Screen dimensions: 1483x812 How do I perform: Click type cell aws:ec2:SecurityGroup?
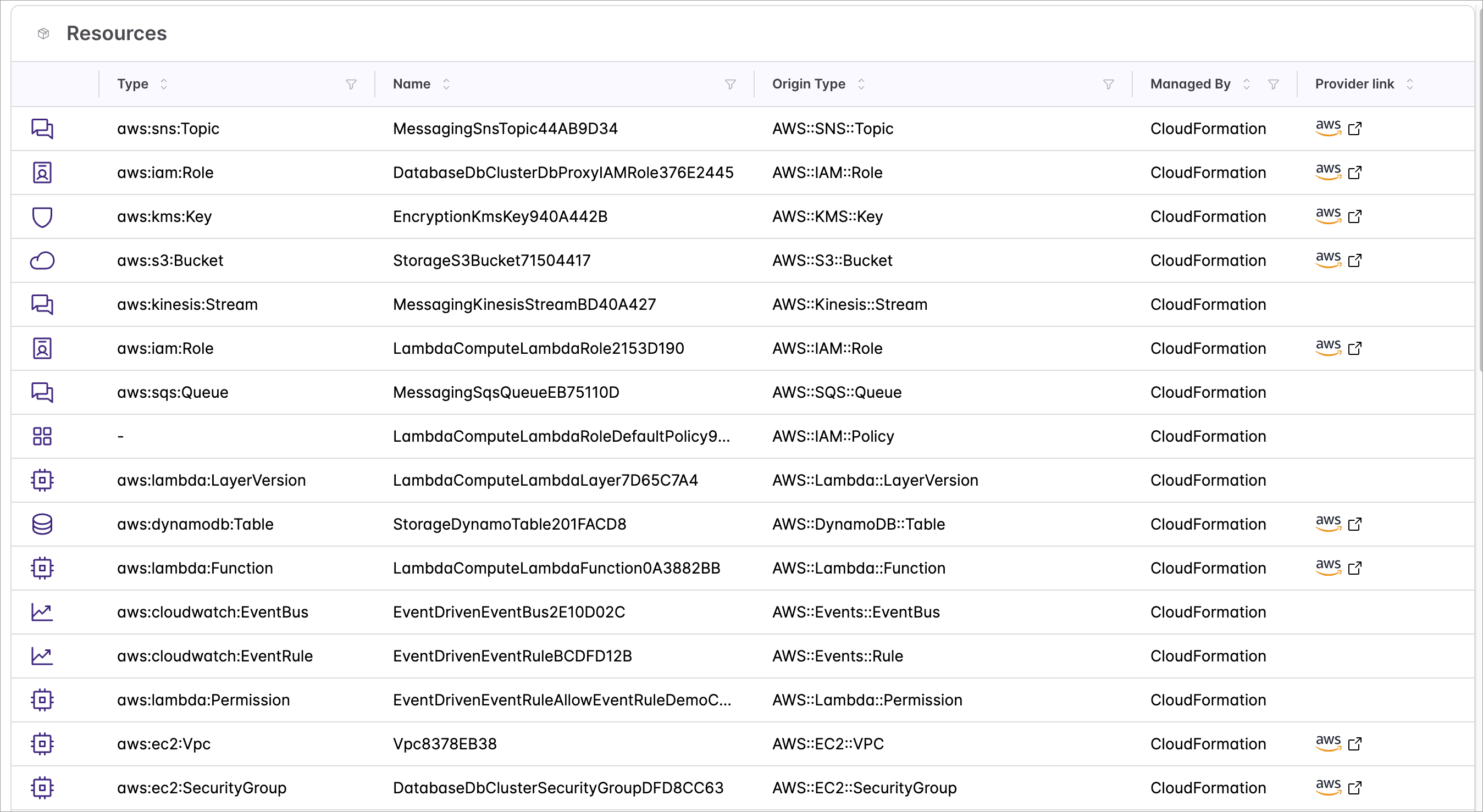[x=201, y=788]
